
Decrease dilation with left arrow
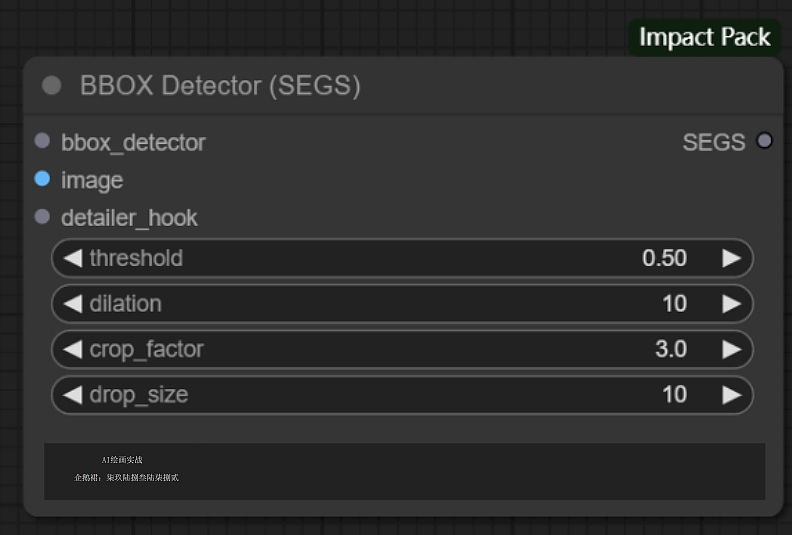[x=72, y=303]
